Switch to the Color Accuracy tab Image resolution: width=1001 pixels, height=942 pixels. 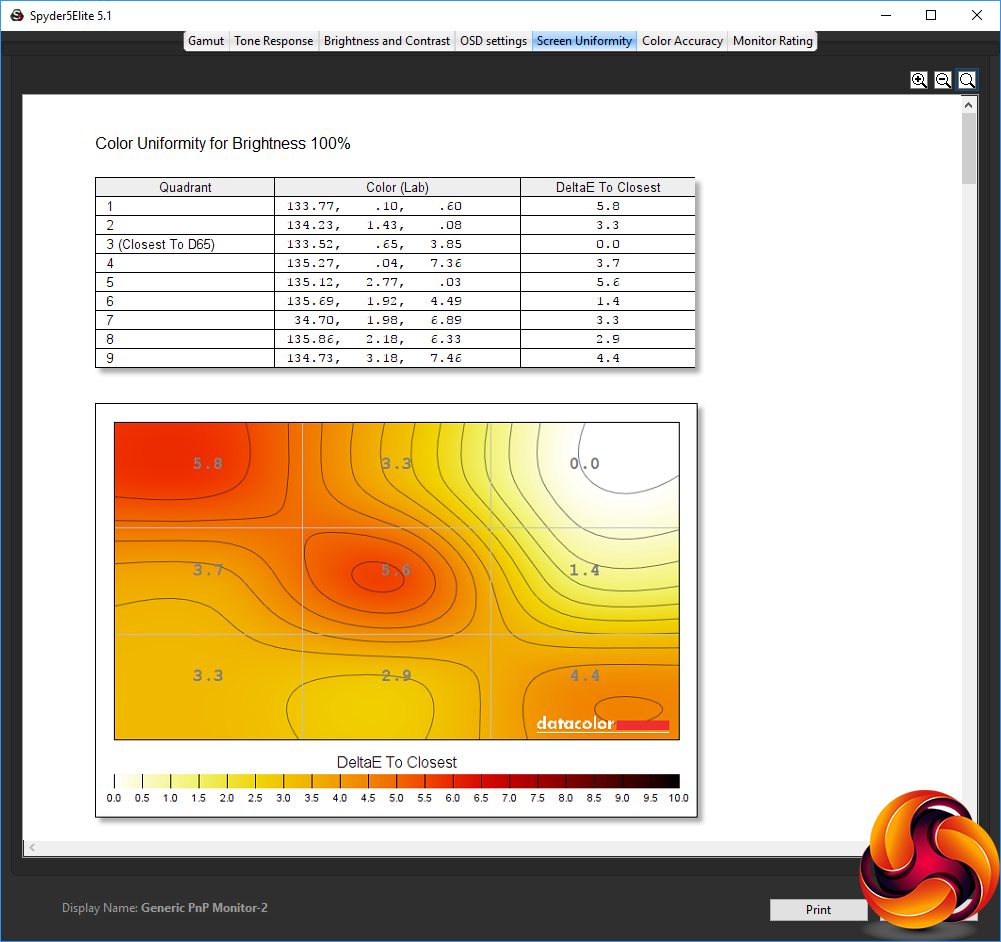682,41
